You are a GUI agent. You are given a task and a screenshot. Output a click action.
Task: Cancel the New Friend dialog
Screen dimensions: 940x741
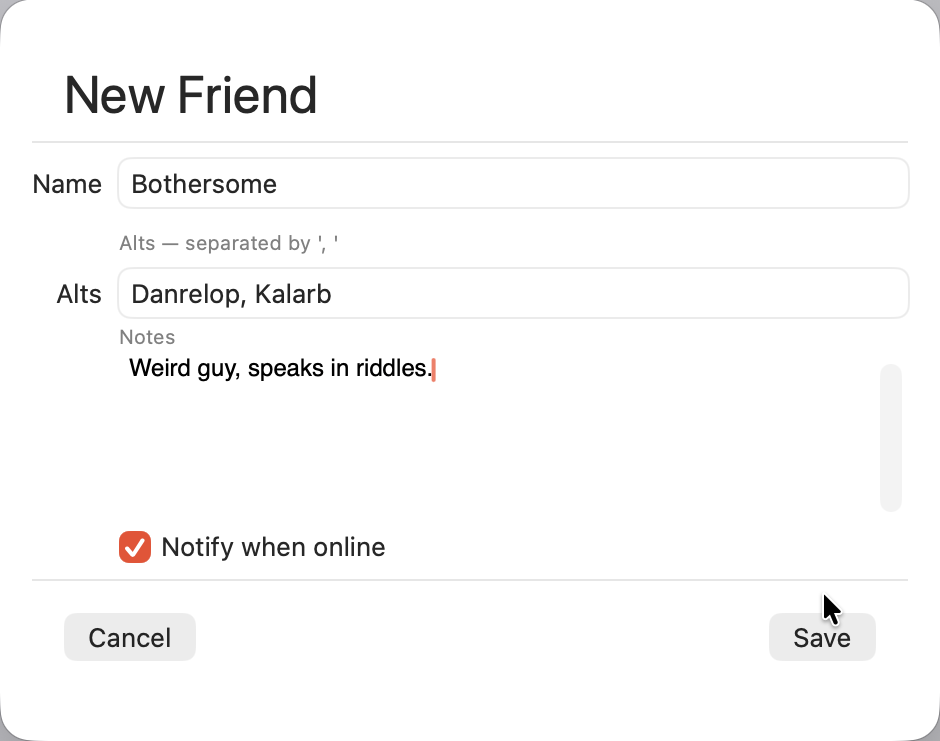(129, 637)
